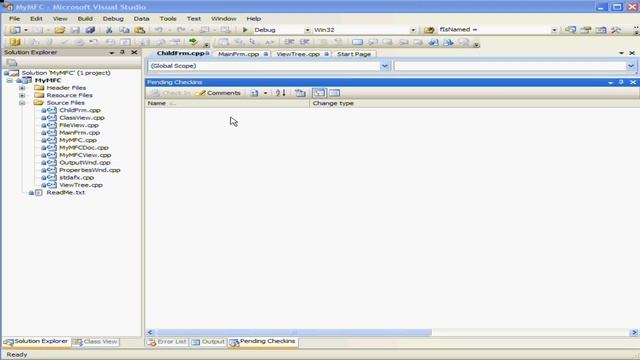The height and width of the screenshot is (360, 640).
Task: Open the Win32 platform dropdown
Action: coord(413,30)
